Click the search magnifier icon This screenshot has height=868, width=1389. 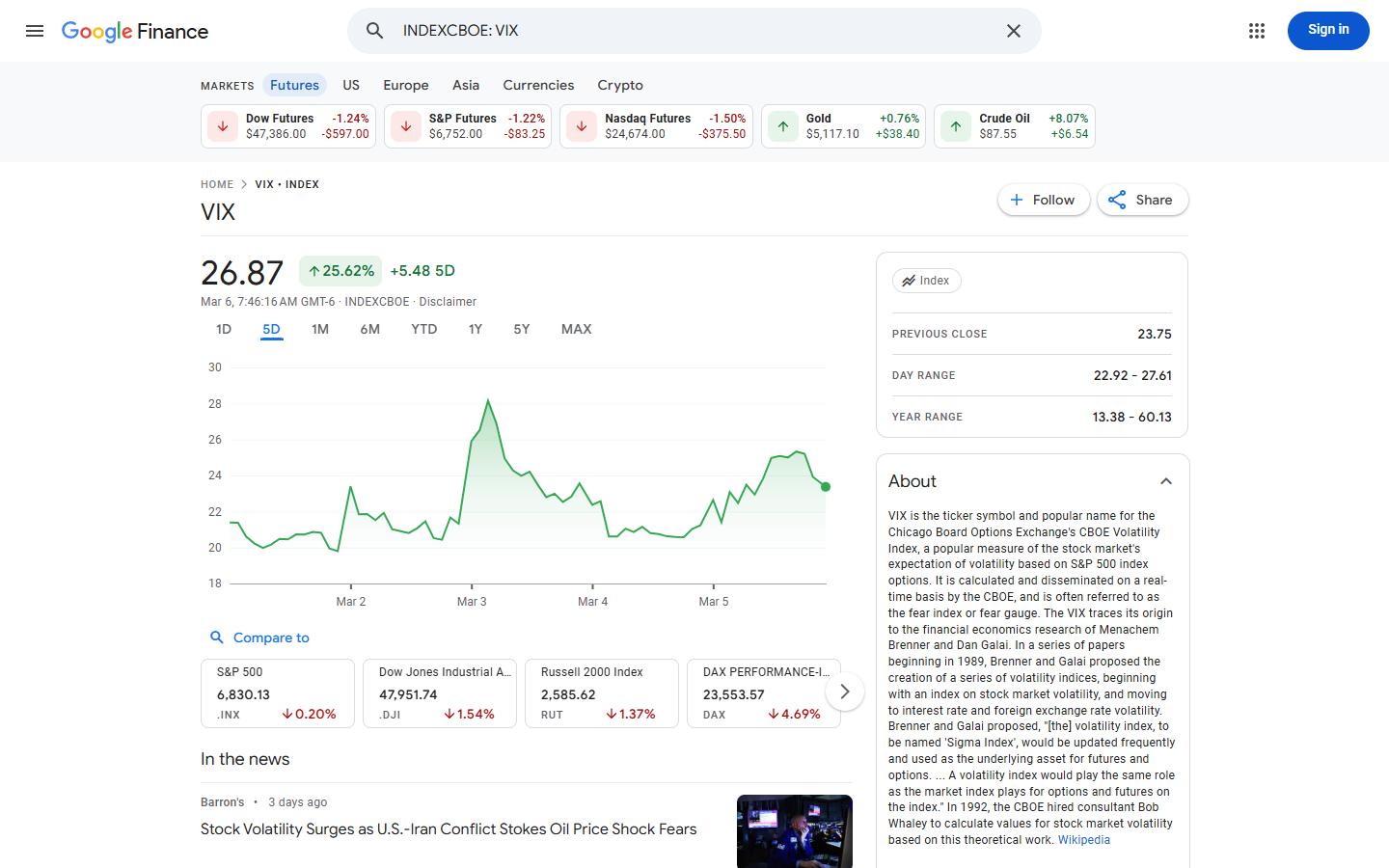point(375,31)
